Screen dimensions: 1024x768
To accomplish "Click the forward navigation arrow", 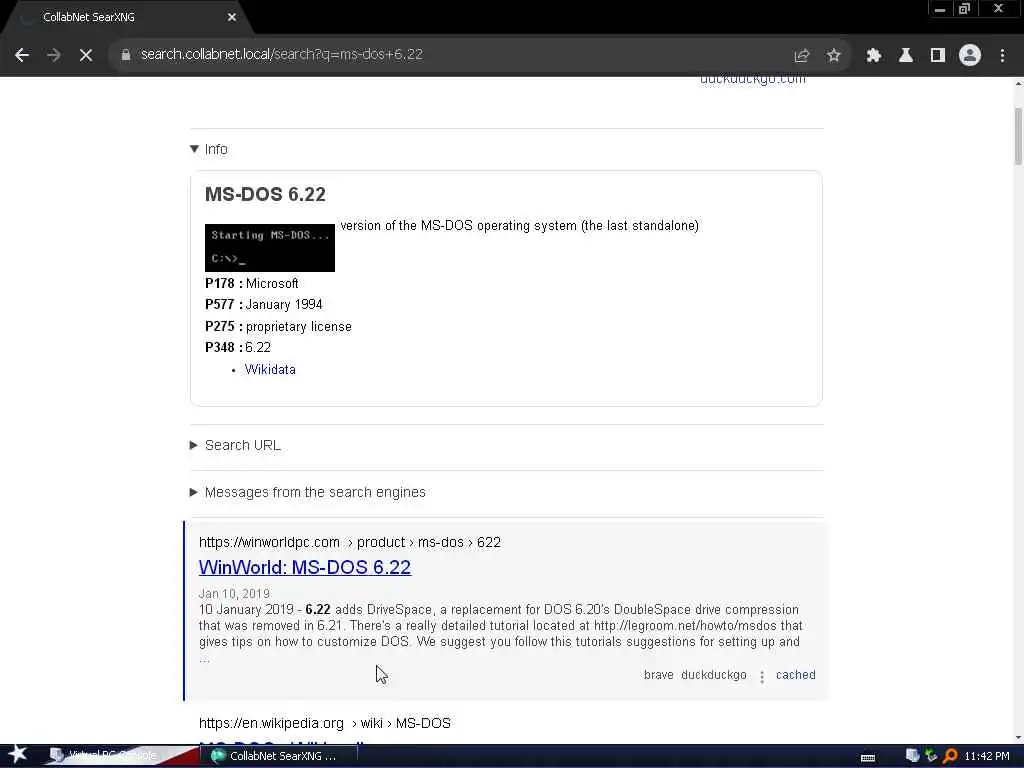I will coord(54,55).
